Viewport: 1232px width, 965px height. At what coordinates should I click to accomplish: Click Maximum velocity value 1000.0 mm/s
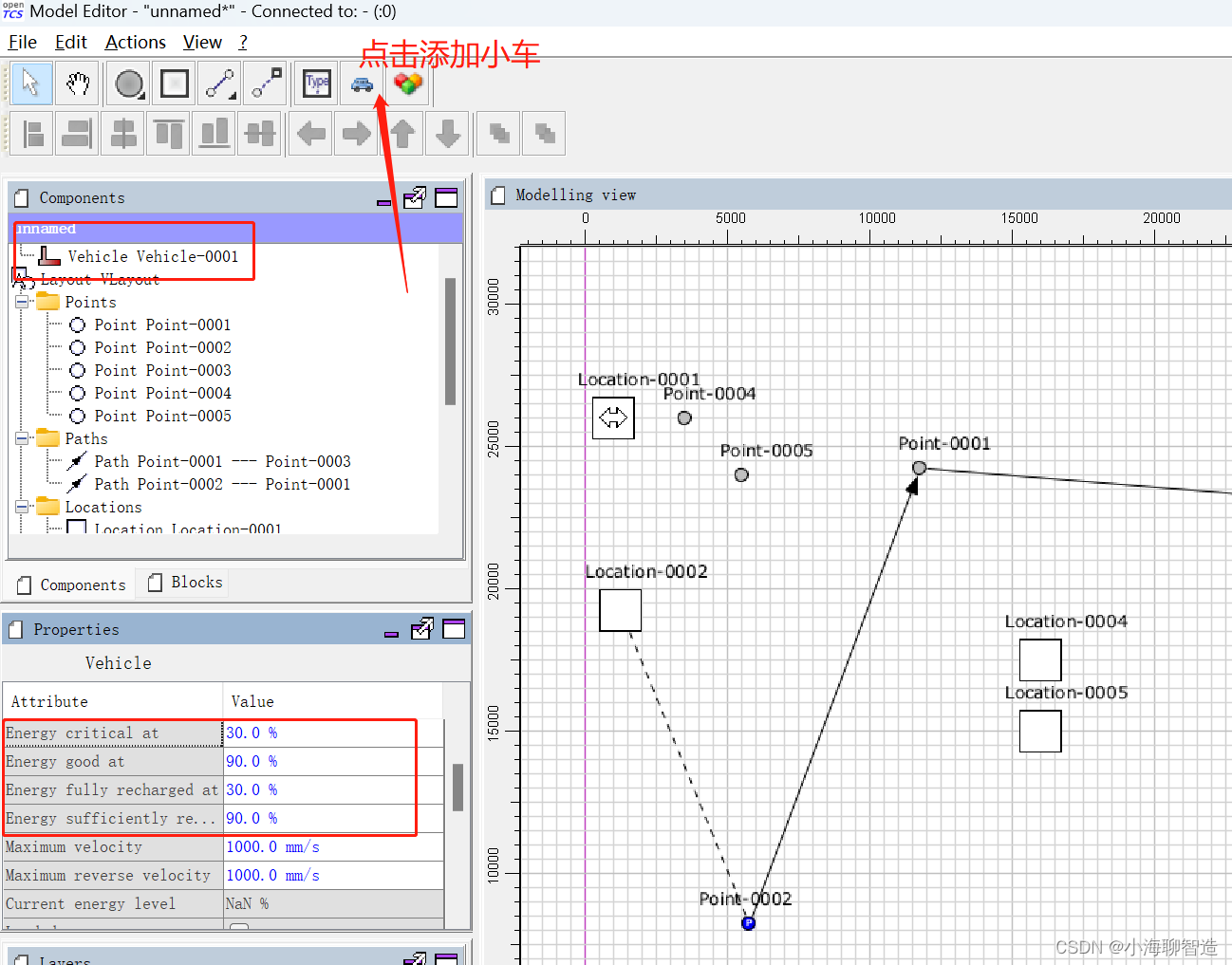[333, 846]
